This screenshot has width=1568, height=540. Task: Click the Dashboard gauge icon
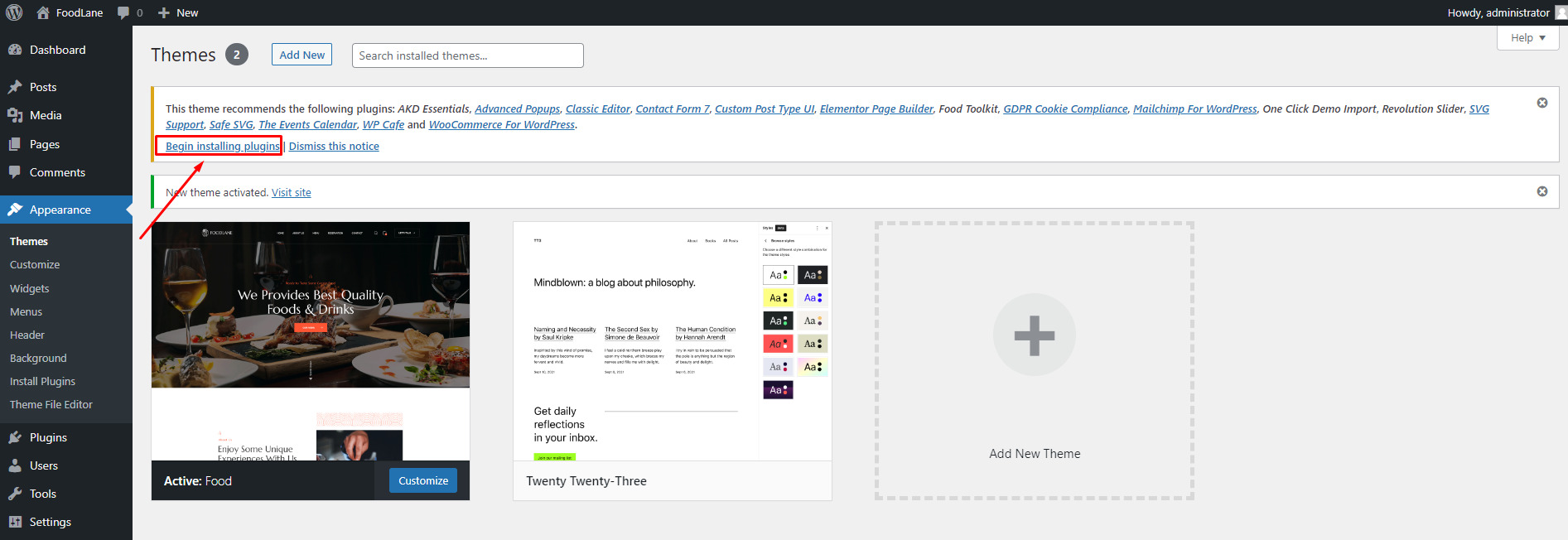point(15,50)
